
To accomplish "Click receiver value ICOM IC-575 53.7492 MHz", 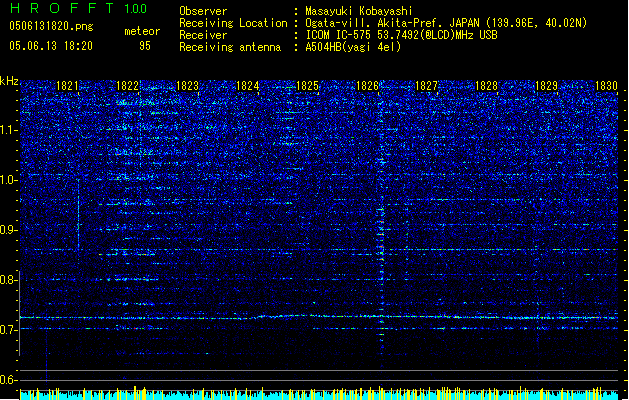I will pos(401,35).
